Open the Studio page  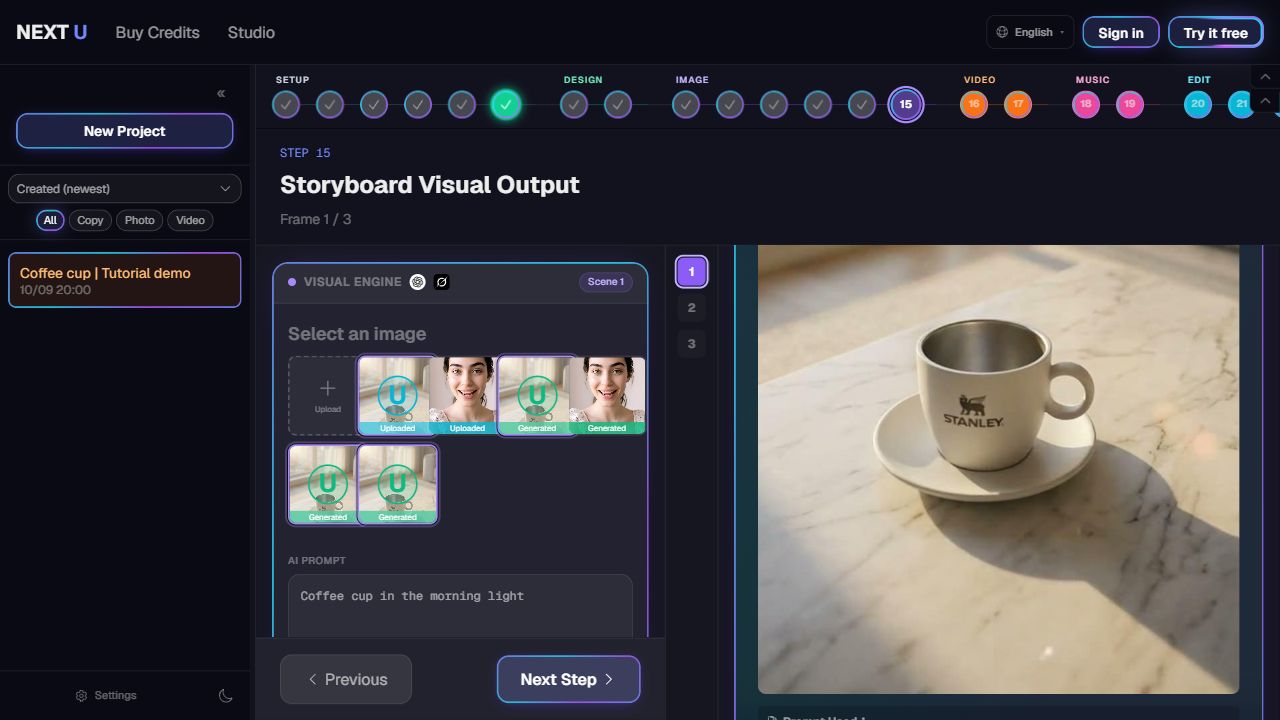pos(251,32)
